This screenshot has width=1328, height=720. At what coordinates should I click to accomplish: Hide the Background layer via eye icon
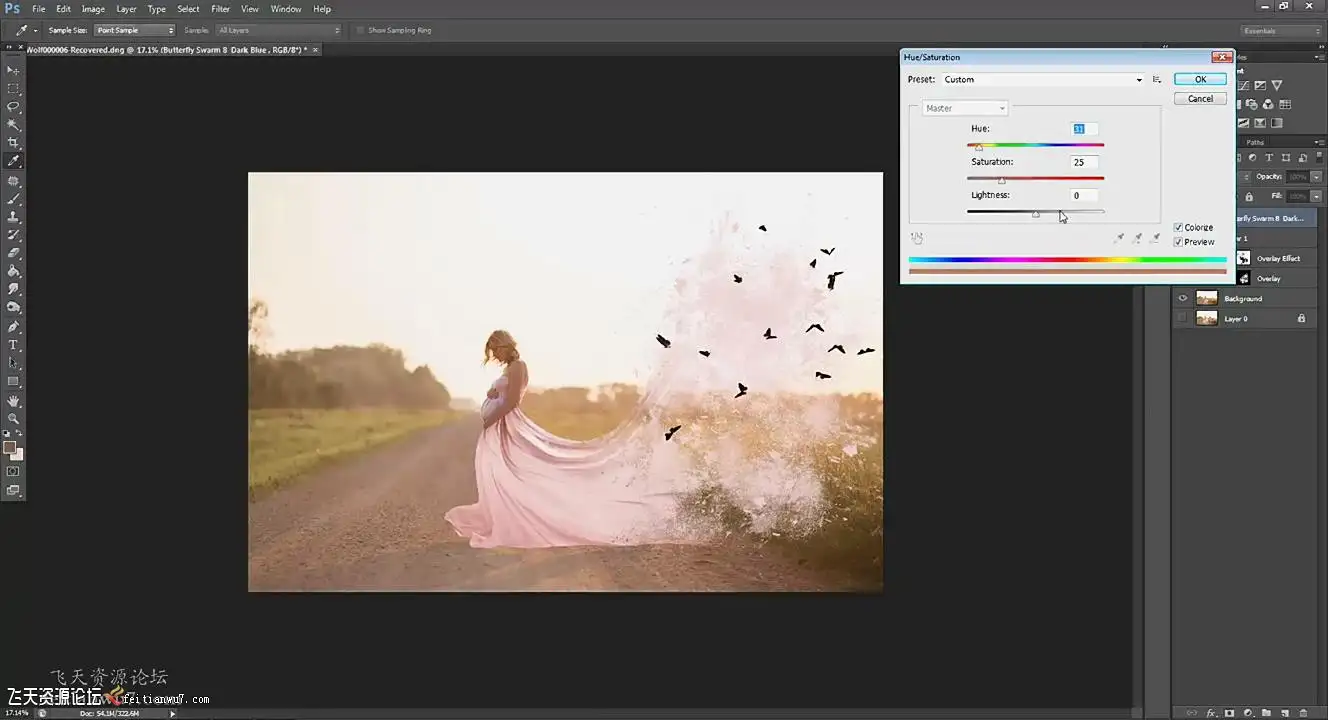coord(1183,298)
